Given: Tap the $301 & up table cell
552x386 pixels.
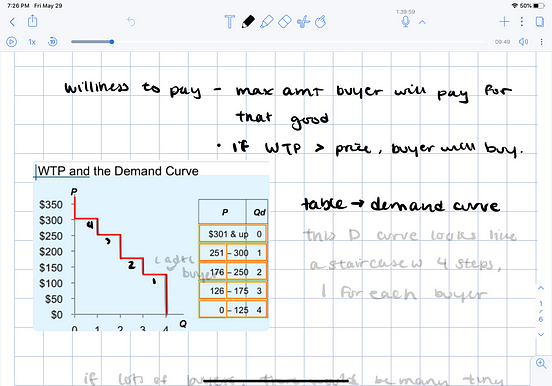Looking at the screenshot, I should coord(228,234).
